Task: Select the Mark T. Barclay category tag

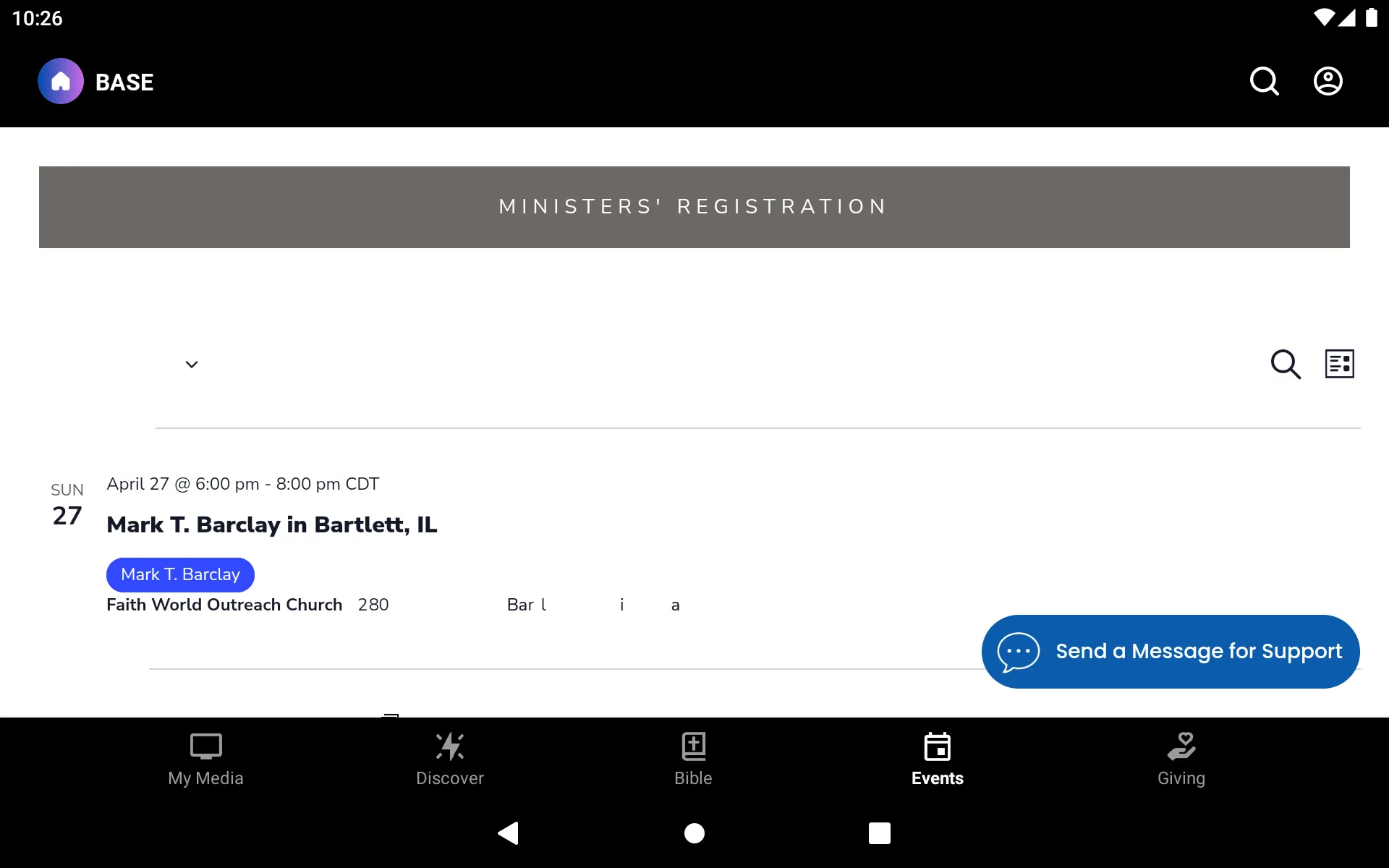Action: 180,574
